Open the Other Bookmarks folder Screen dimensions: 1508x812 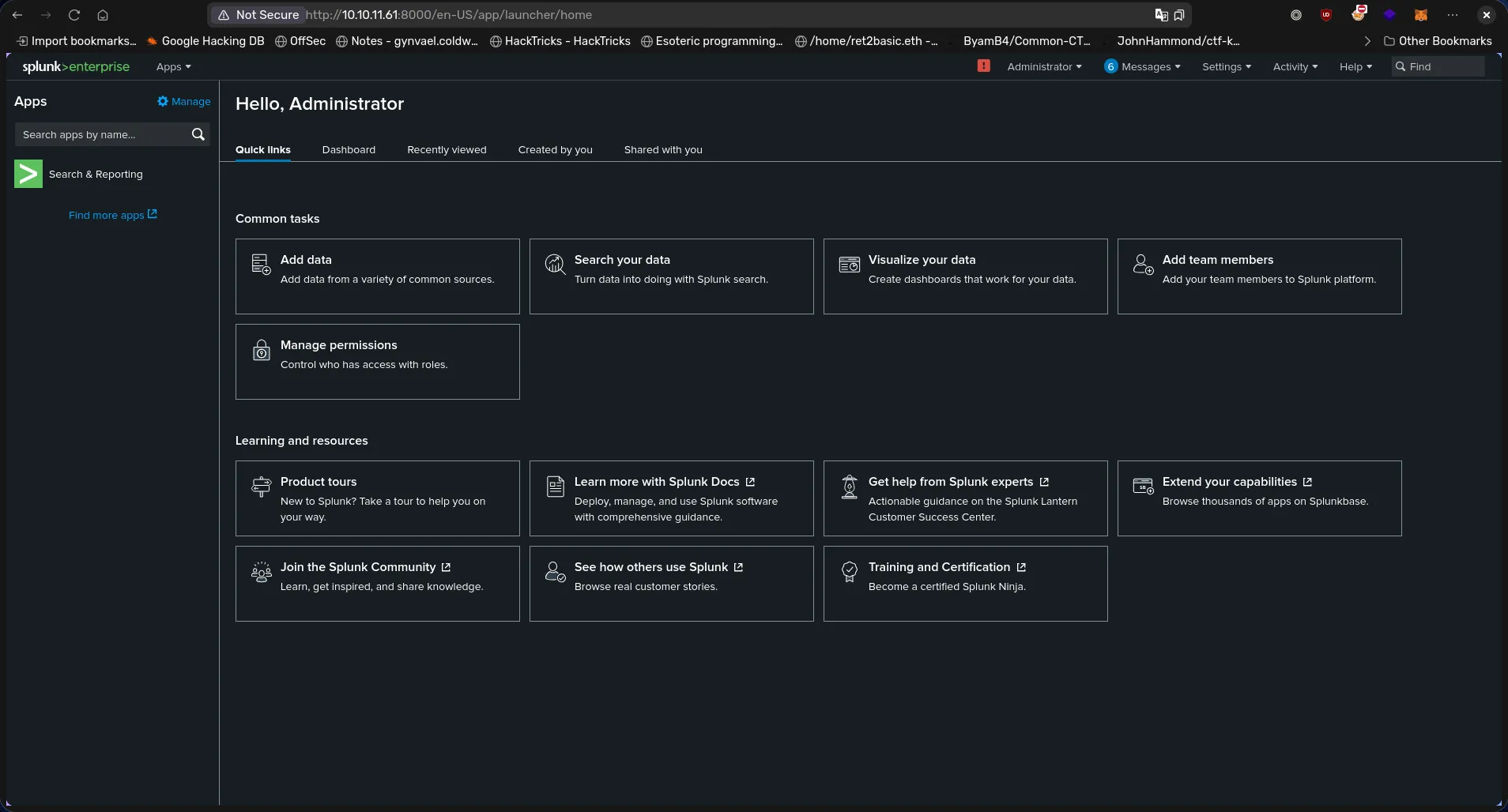point(1438,41)
